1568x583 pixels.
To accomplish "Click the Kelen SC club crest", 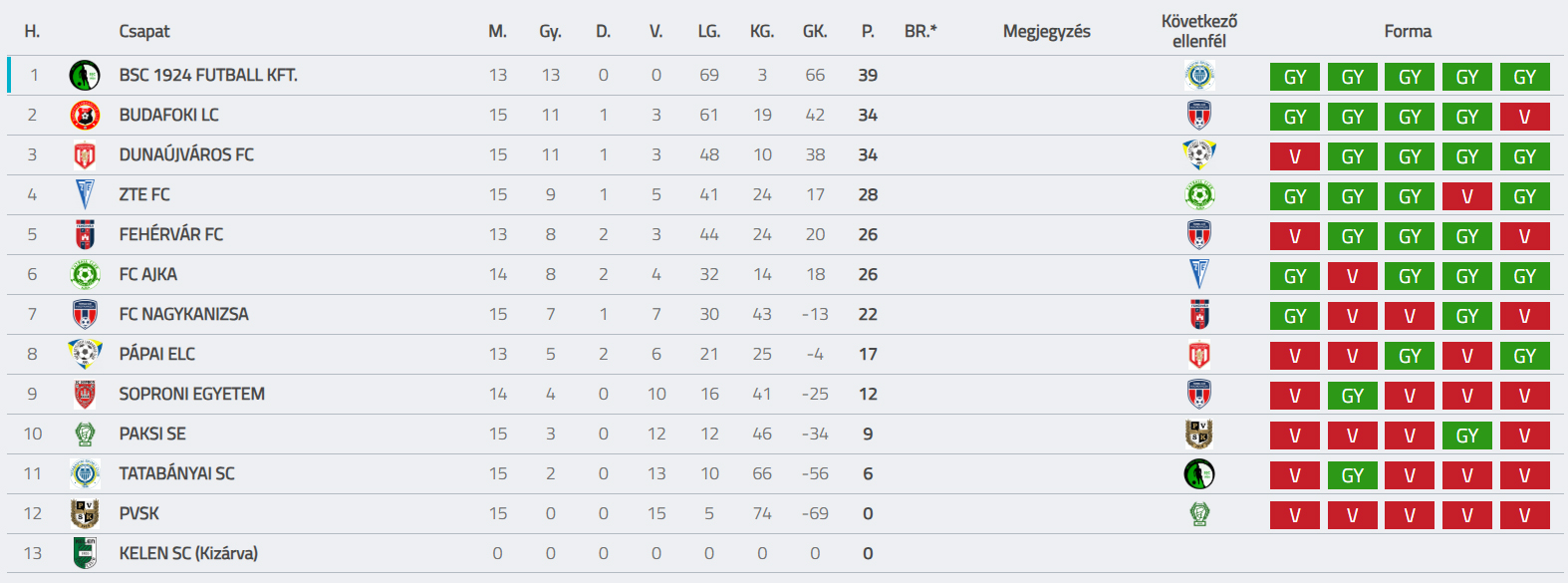I will point(85,553).
